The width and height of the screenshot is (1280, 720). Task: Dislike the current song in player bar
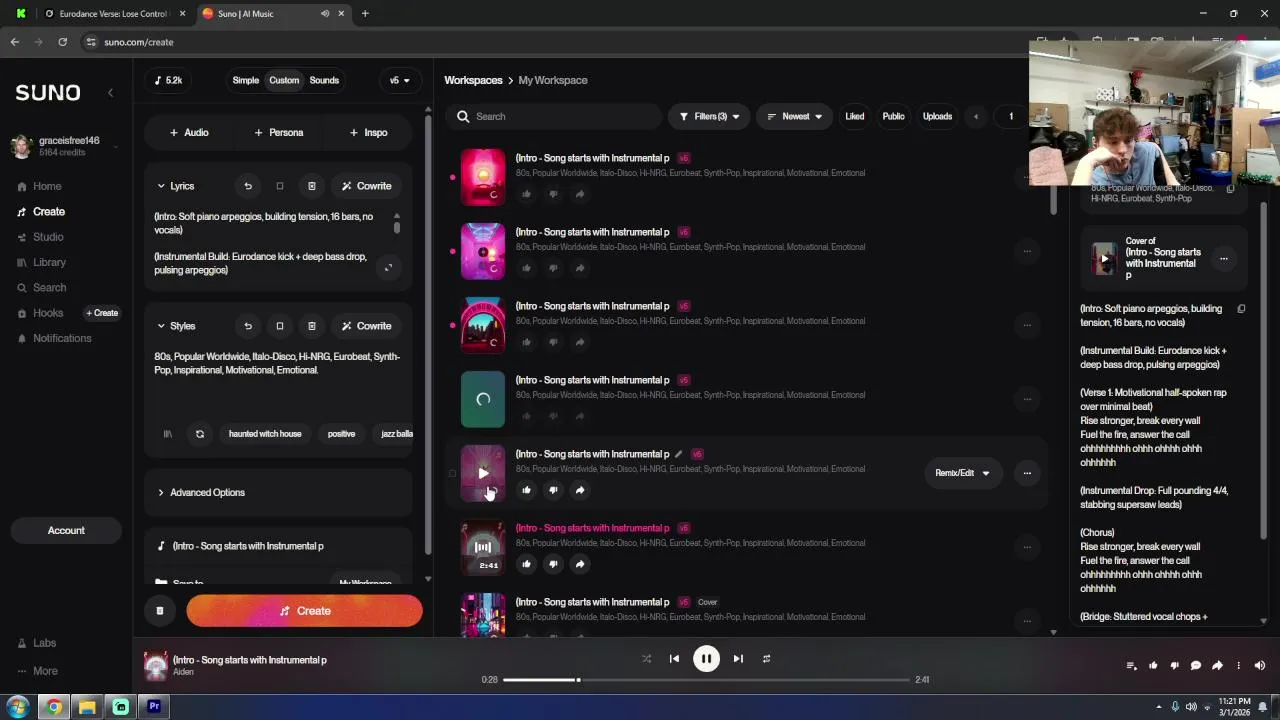point(1175,666)
